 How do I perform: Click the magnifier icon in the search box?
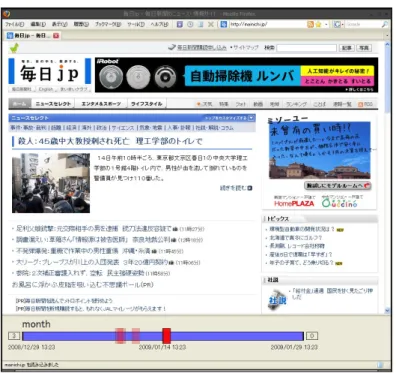(x=384, y=24)
